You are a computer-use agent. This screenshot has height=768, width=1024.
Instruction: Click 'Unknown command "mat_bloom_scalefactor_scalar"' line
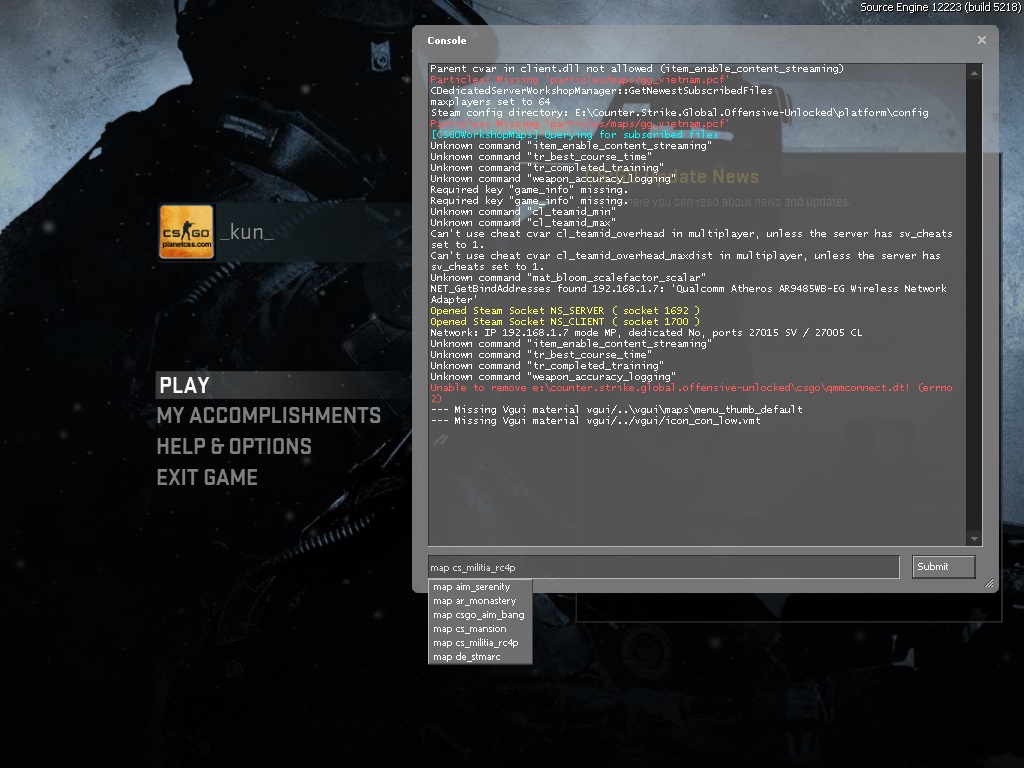568,278
